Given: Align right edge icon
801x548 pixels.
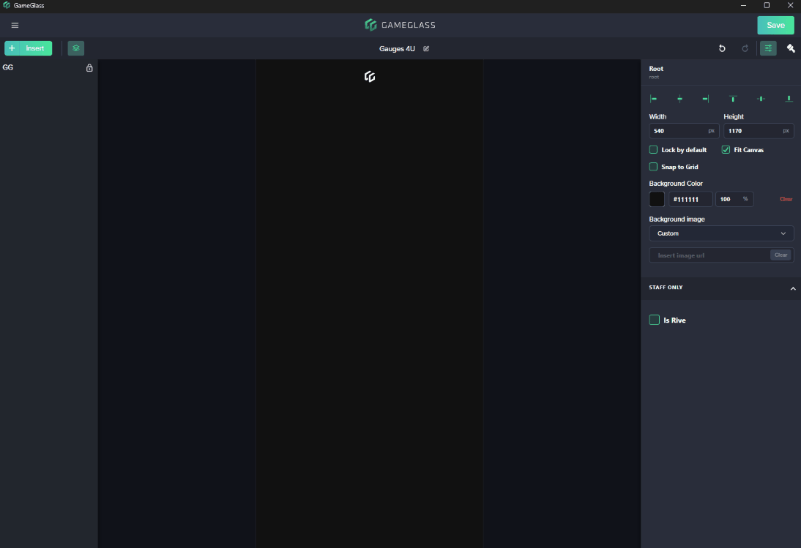Looking at the screenshot, I should click(705, 99).
